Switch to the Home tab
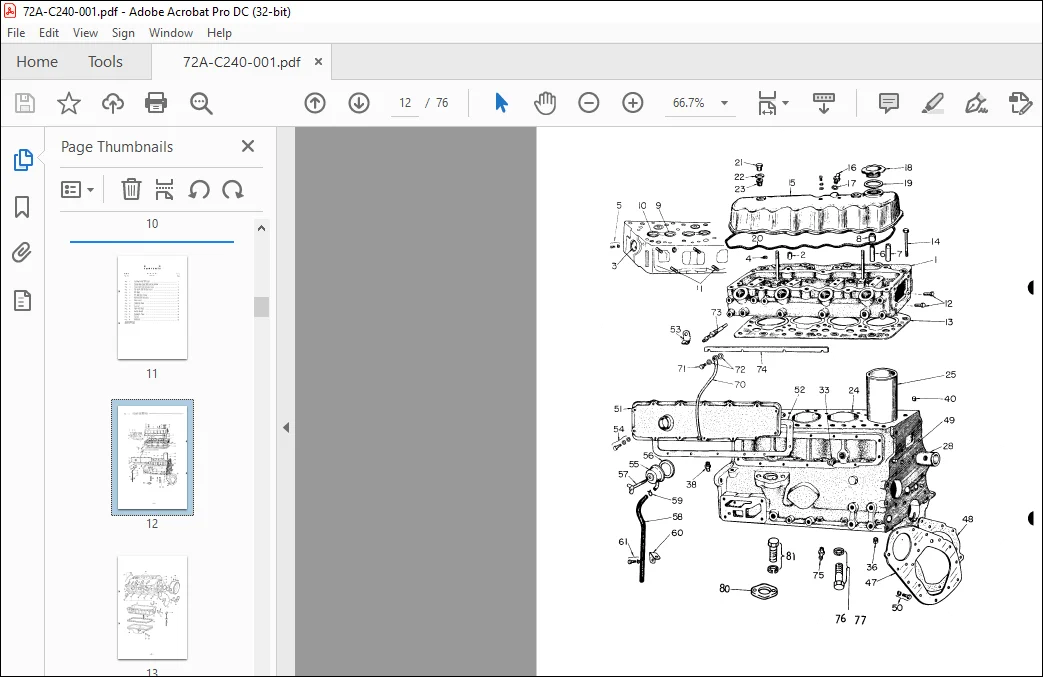 37,62
